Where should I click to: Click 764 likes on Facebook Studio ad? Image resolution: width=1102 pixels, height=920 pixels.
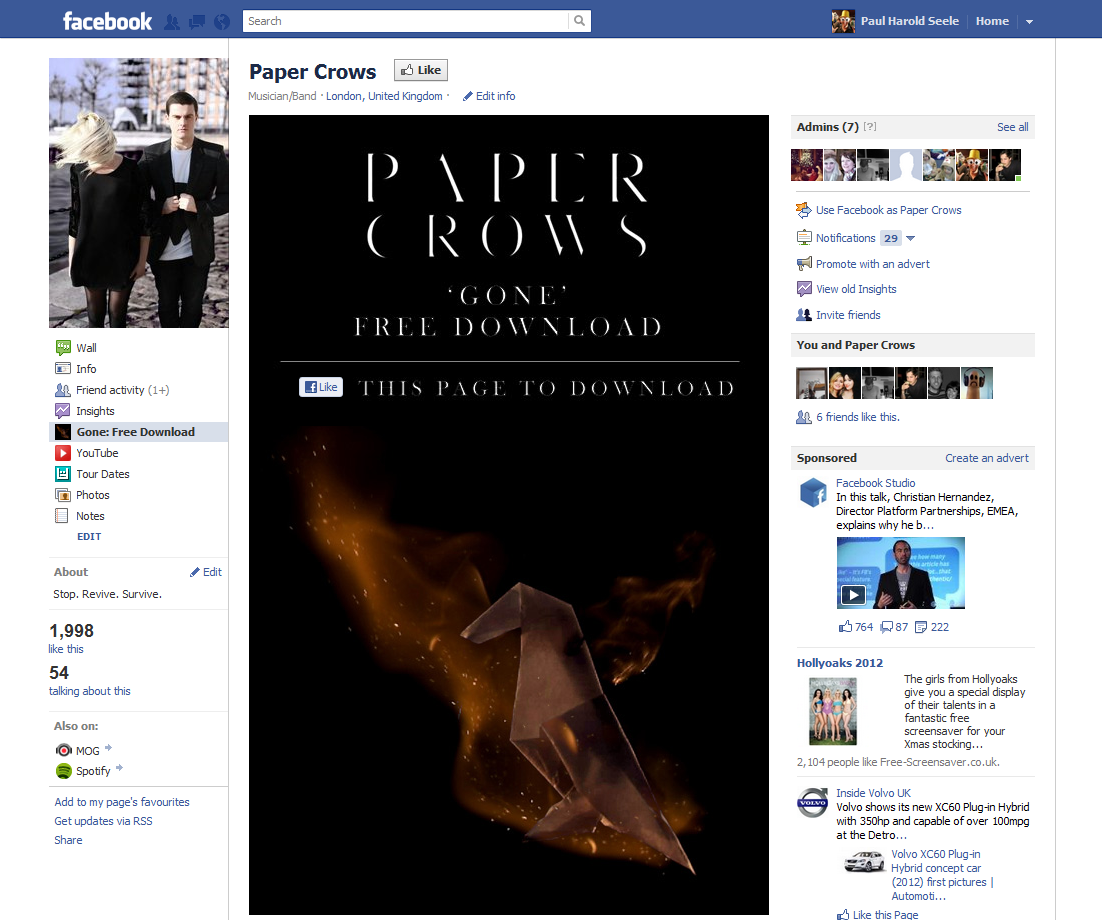coord(856,627)
